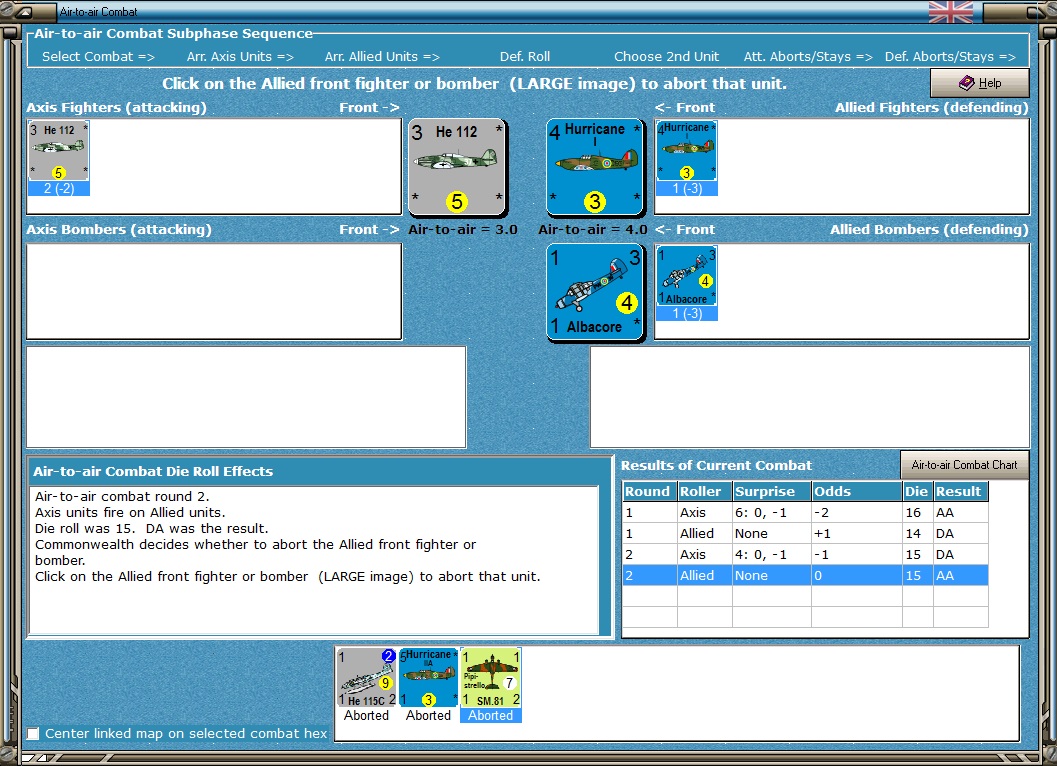
Task: Click the aborted SM.81 Pipistrello counter
Action: 491,678
